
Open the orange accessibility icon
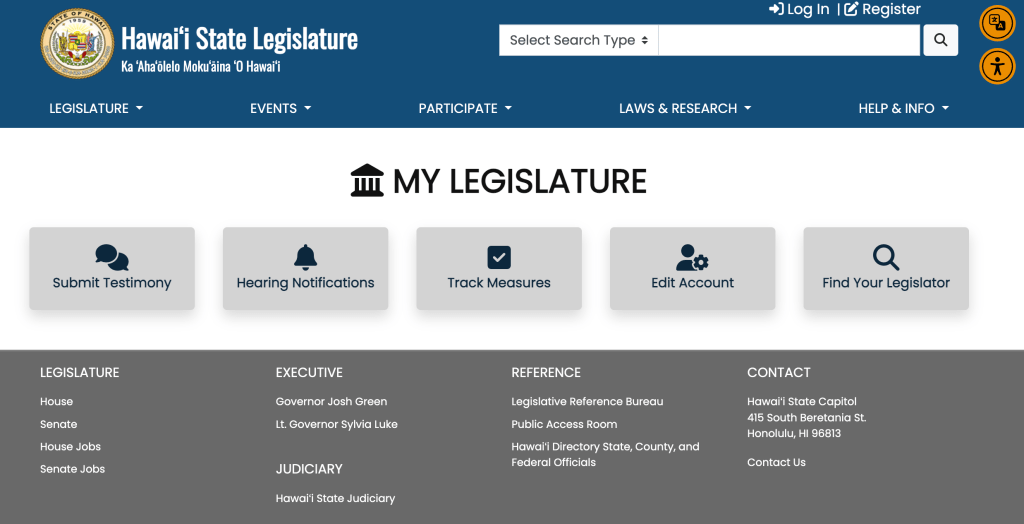tap(997, 67)
